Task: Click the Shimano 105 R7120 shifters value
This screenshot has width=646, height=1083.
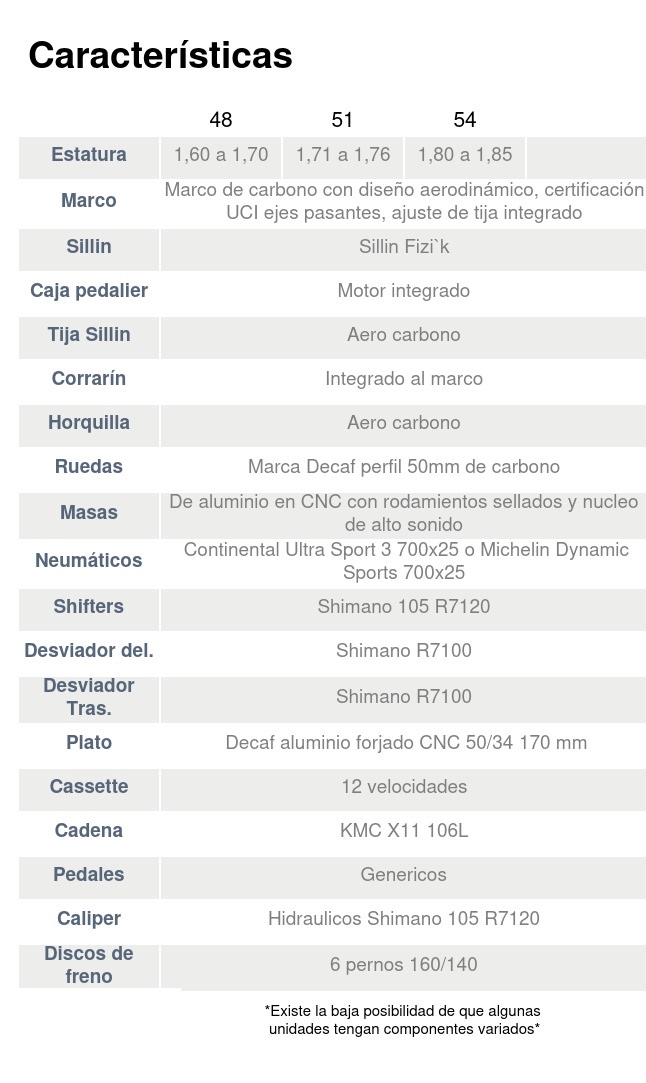Action: pos(403,607)
